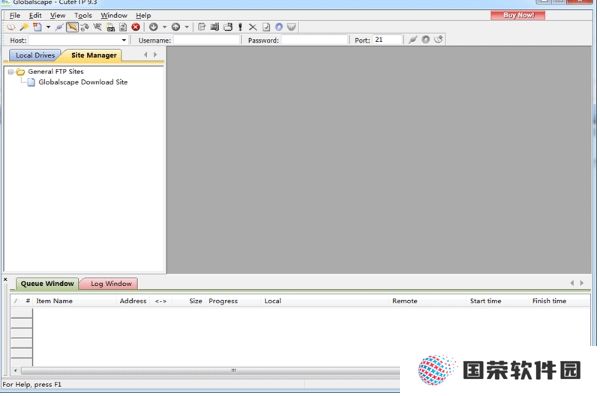Collapse the General FTP Sites folder
The image size is (600, 396).
(x=11, y=72)
